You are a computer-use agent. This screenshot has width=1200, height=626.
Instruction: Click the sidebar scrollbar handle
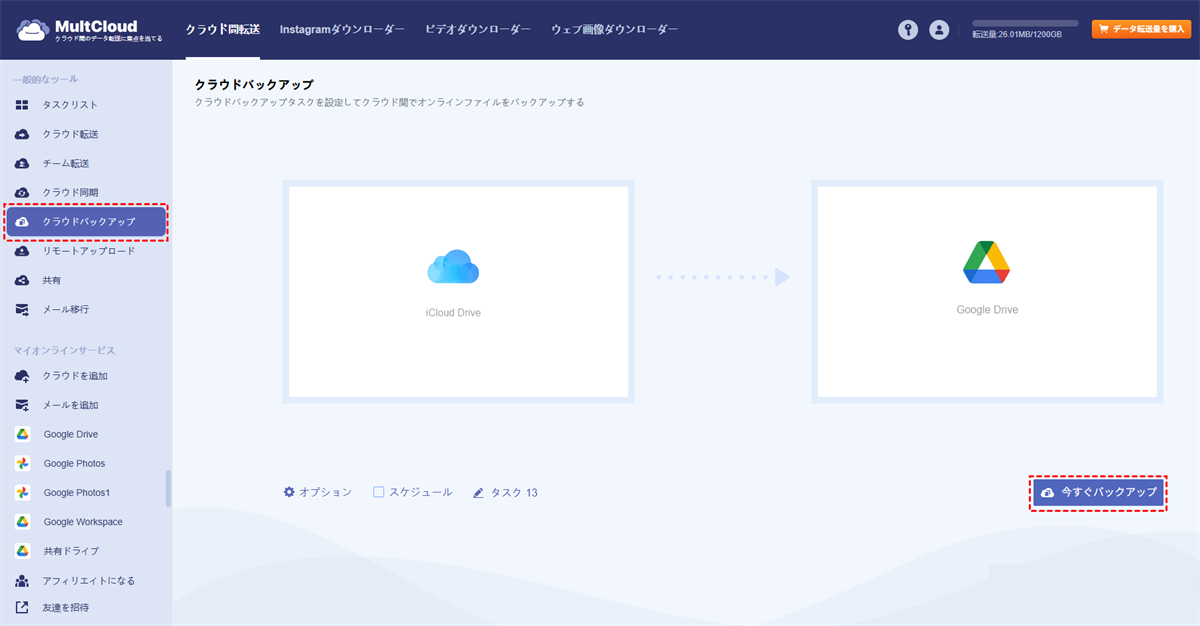pos(168,488)
